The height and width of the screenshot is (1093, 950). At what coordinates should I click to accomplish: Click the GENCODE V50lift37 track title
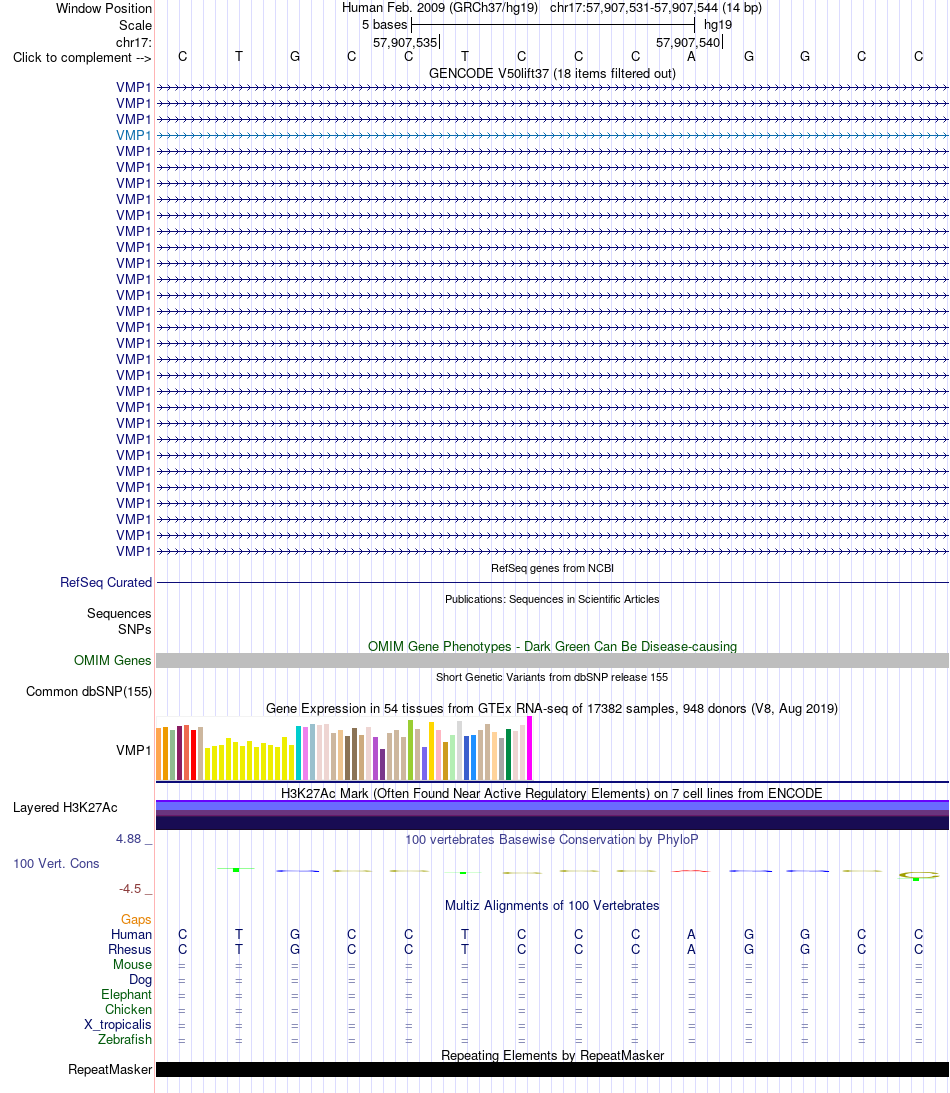pos(552,73)
